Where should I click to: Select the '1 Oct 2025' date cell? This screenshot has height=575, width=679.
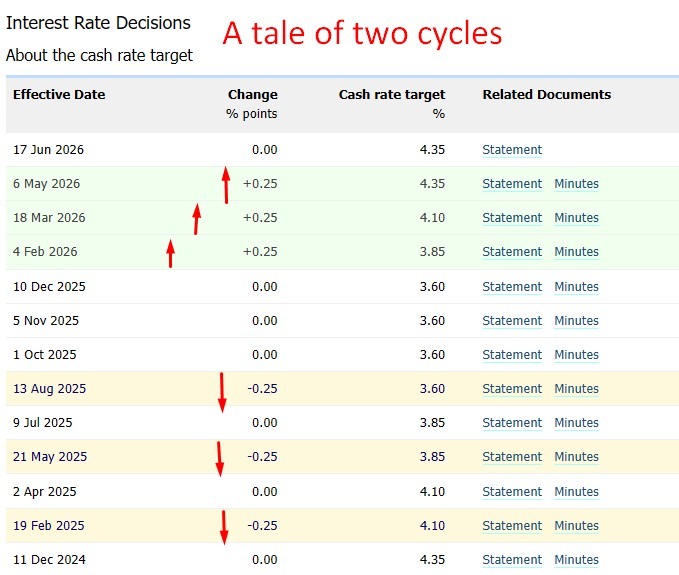[45, 355]
